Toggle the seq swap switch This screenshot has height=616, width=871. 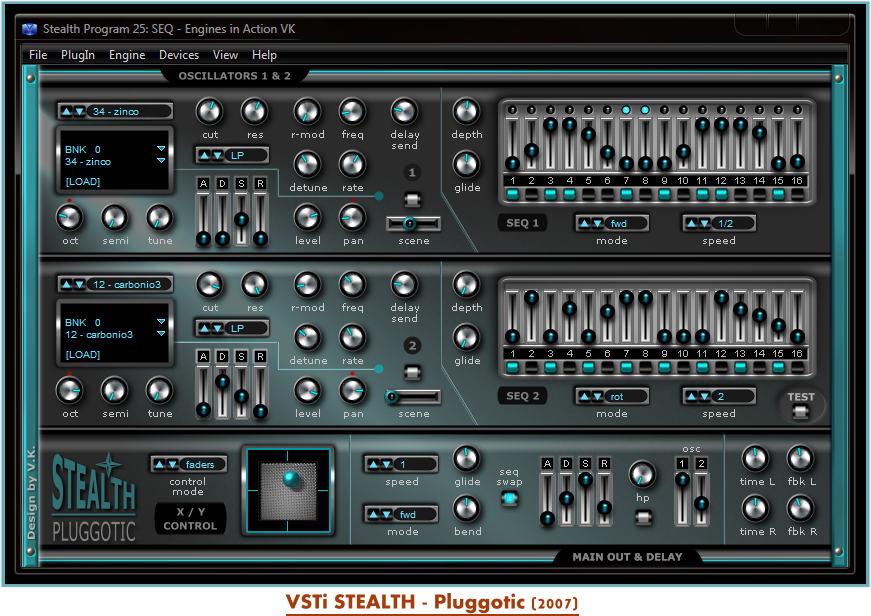[510, 498]
